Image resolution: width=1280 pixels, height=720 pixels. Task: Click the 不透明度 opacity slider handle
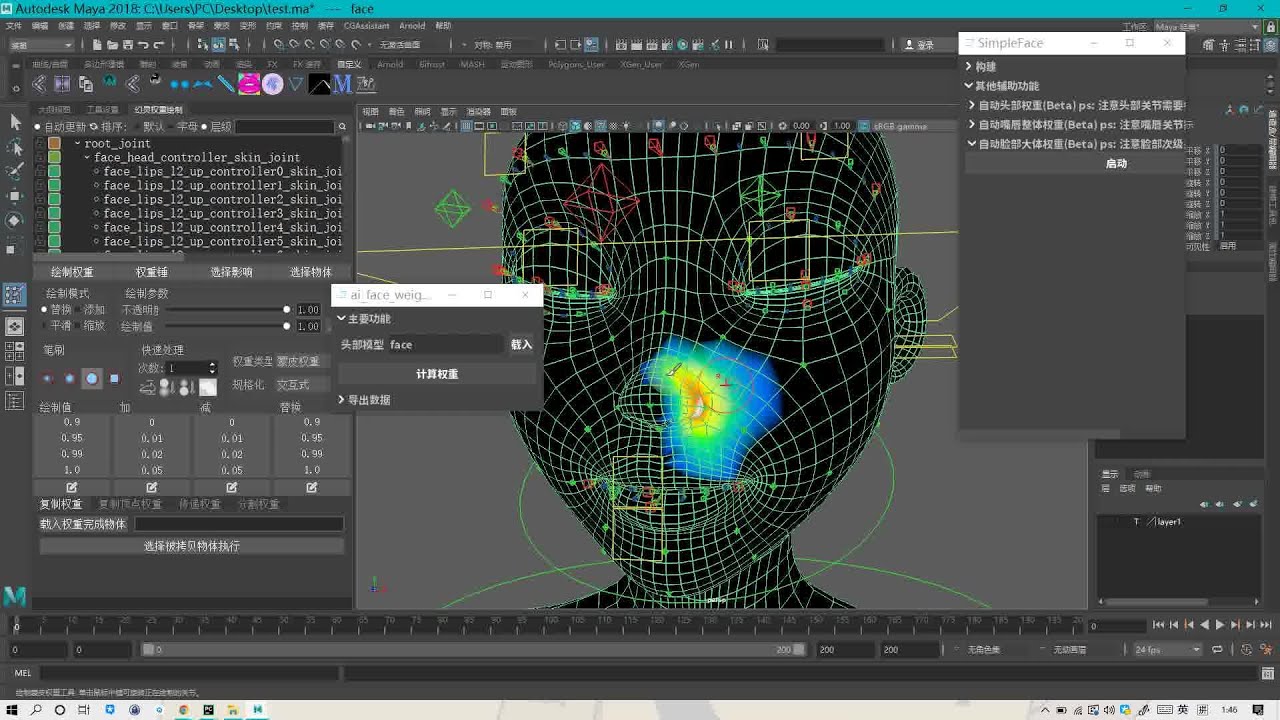pos(287,310)
